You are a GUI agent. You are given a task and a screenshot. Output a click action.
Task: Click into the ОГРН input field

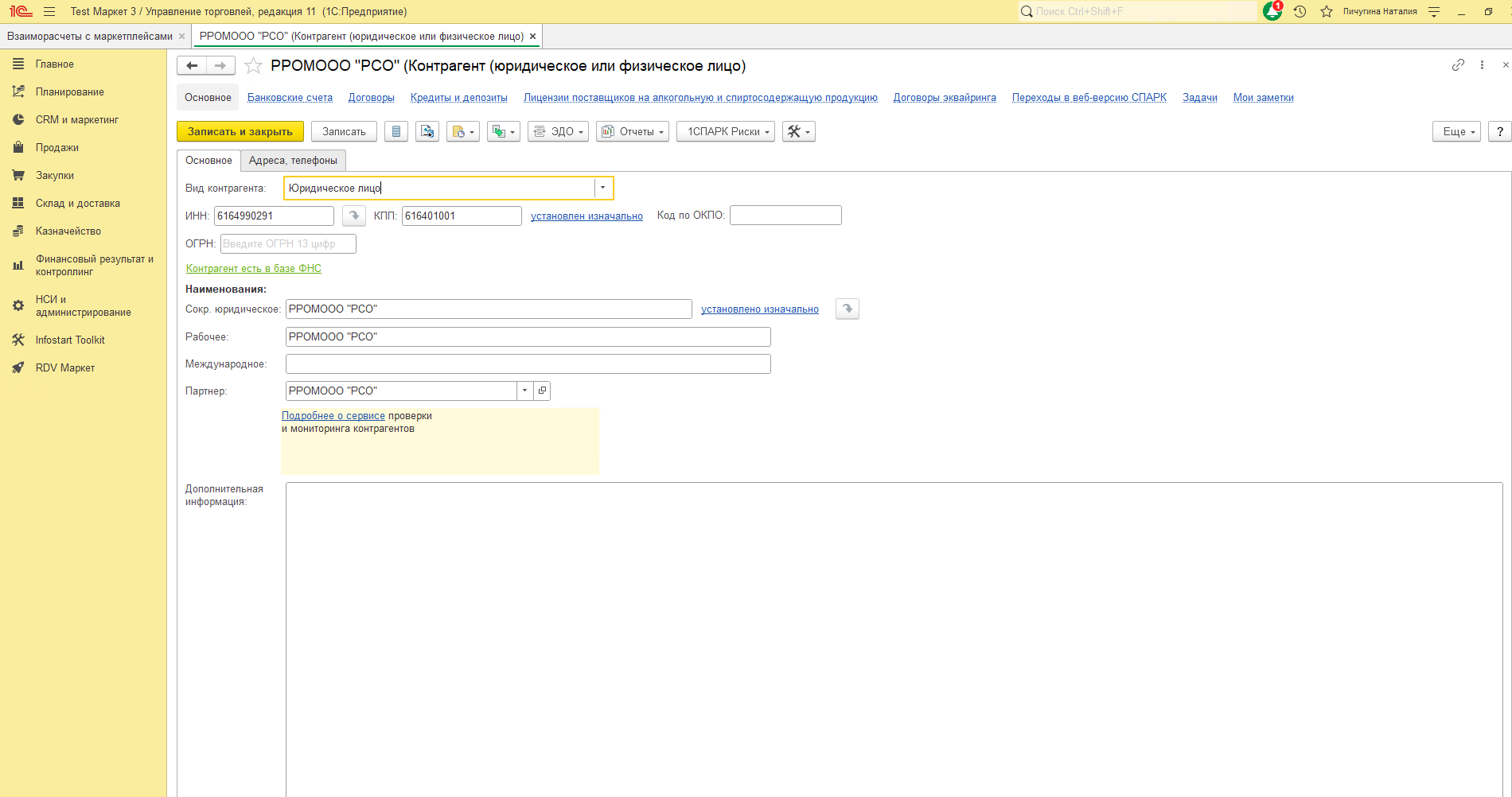(288, 244)
